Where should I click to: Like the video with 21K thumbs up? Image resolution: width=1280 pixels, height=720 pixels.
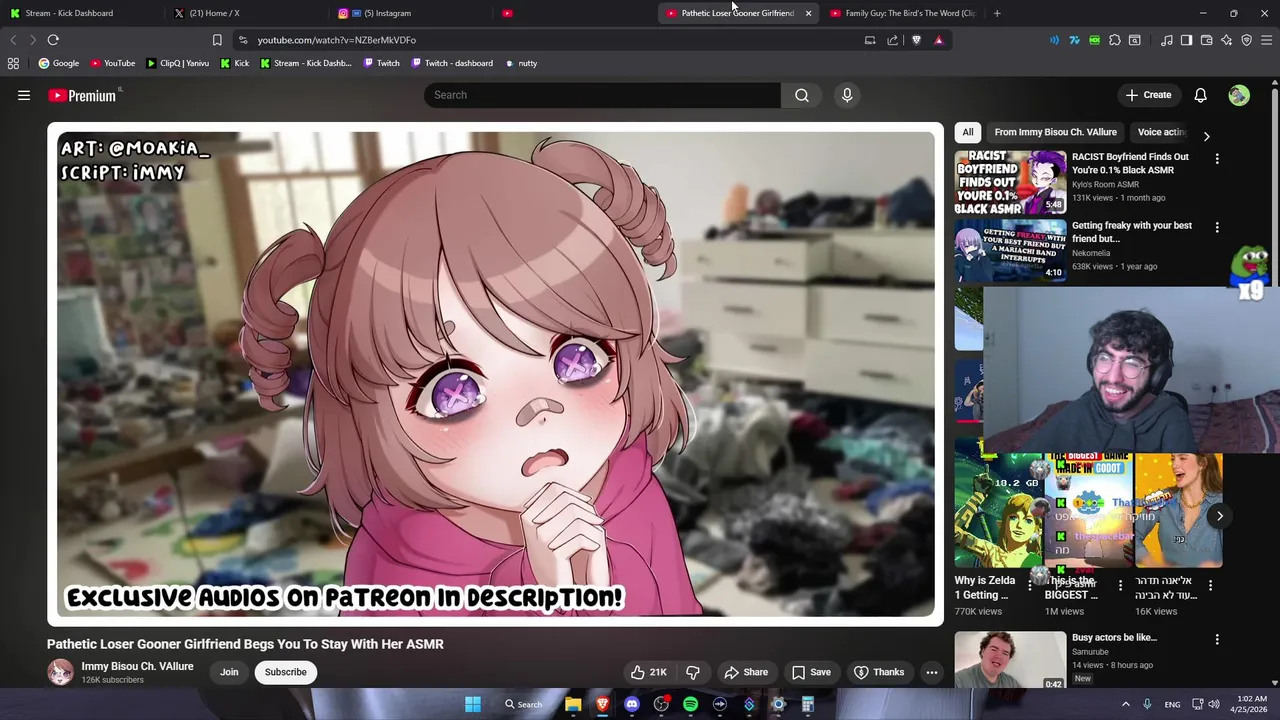[648, 672]
